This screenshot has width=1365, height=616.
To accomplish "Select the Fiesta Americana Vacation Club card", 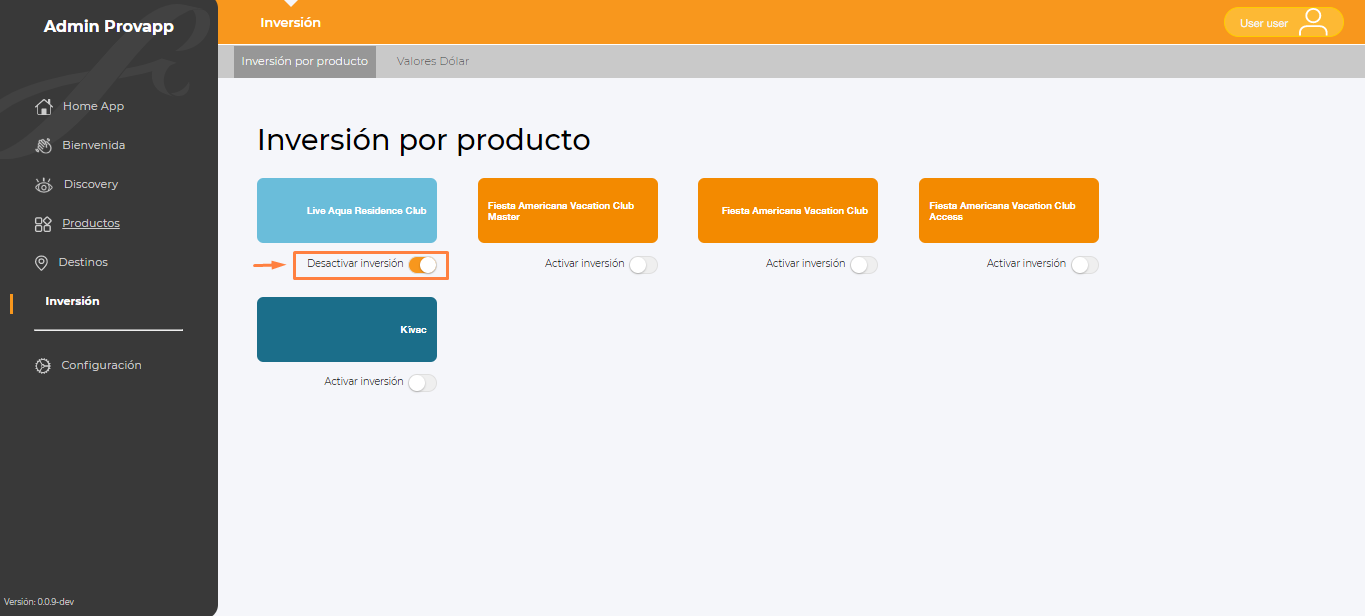I will (788, 210).
